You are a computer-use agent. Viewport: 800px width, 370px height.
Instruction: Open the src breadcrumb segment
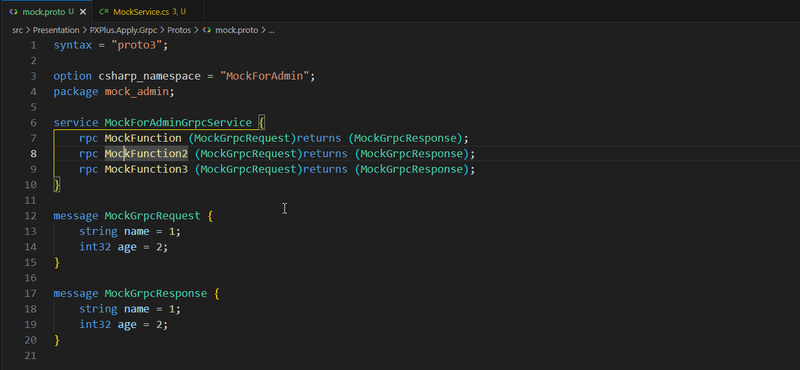(17, 30)
